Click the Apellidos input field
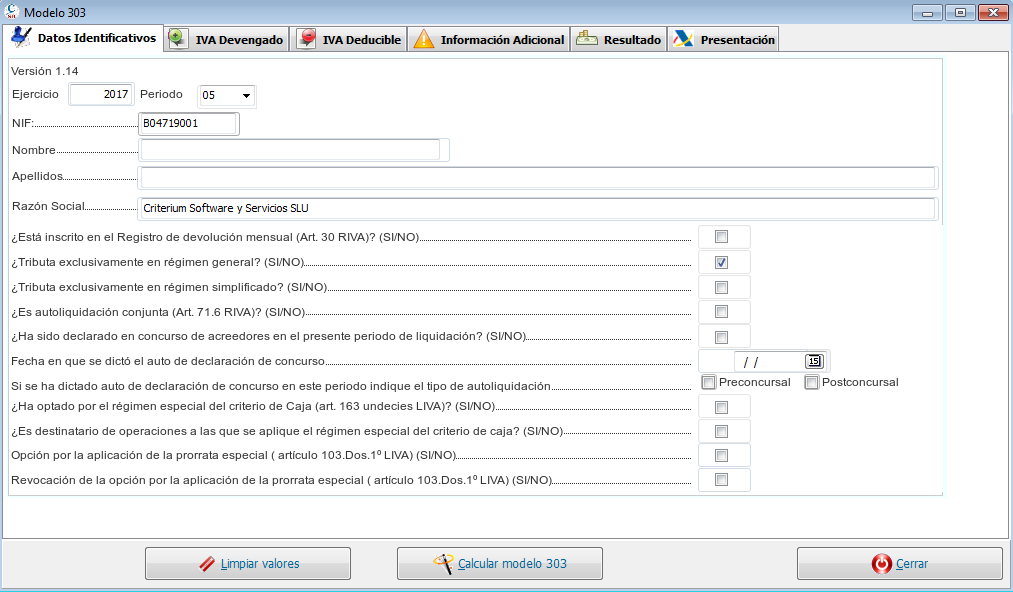This screenshot has height=592, width=1013. (x=538, y=177)
